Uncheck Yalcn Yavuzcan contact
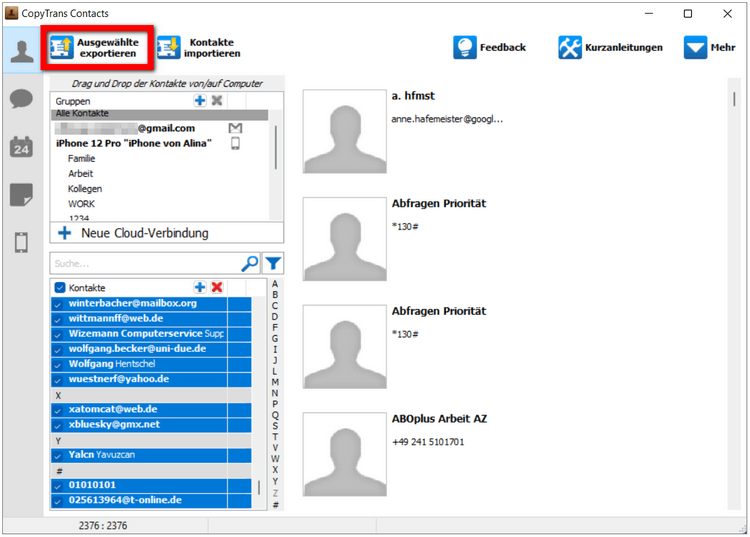 [x=58, y=456]
